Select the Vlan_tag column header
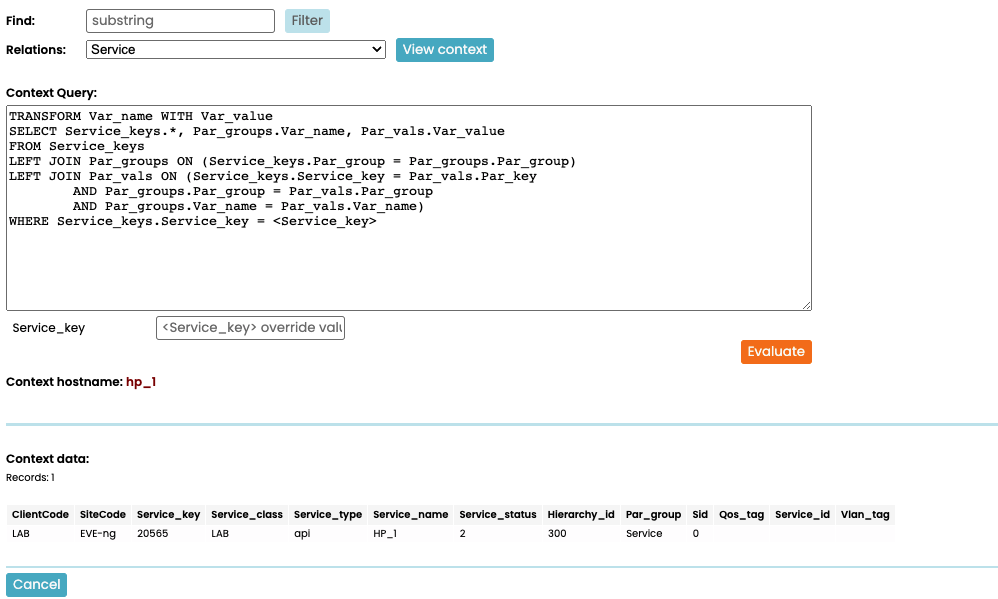 click(865, 515)
